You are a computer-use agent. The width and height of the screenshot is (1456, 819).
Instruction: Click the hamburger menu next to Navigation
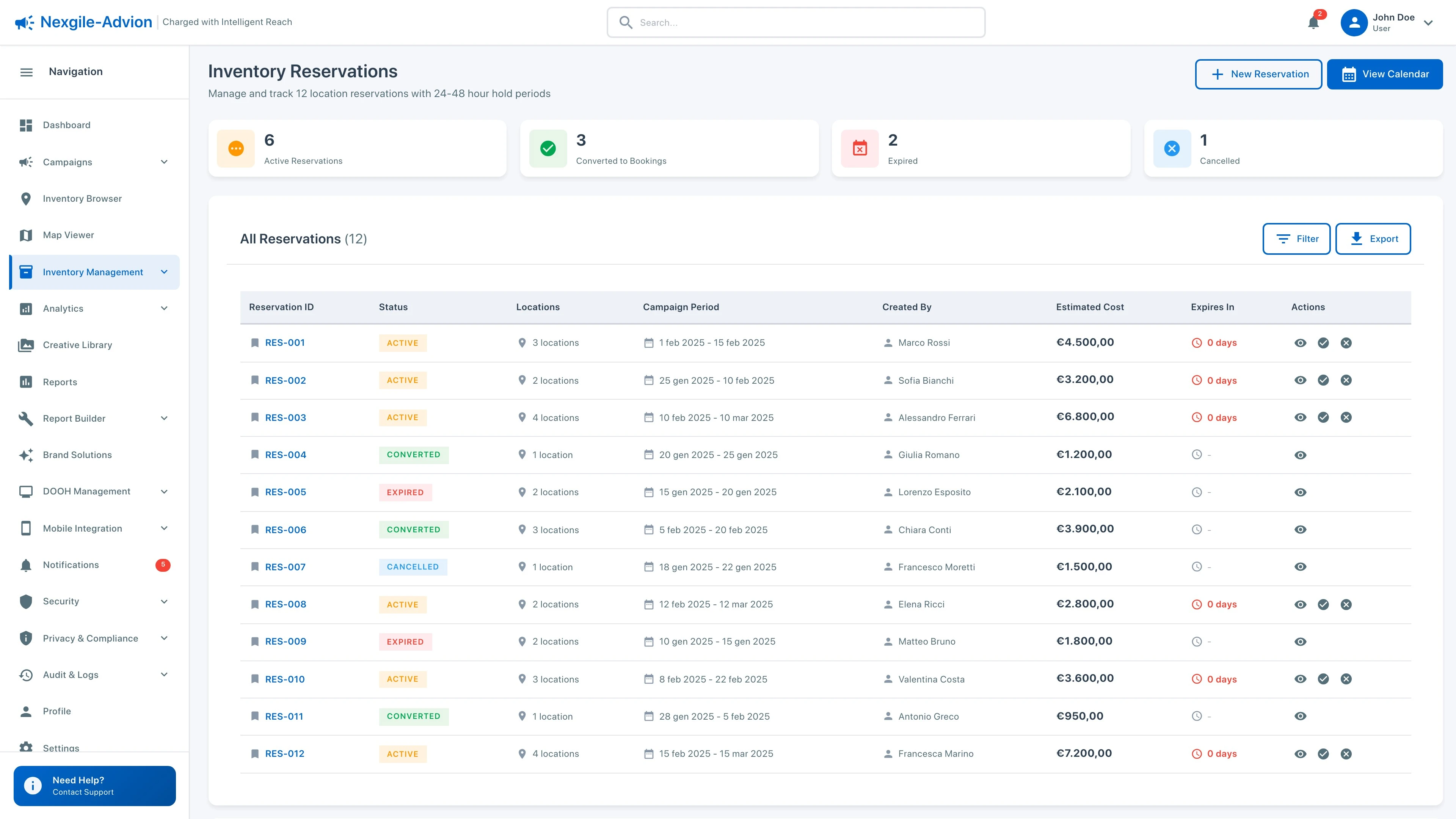[26, 71]
